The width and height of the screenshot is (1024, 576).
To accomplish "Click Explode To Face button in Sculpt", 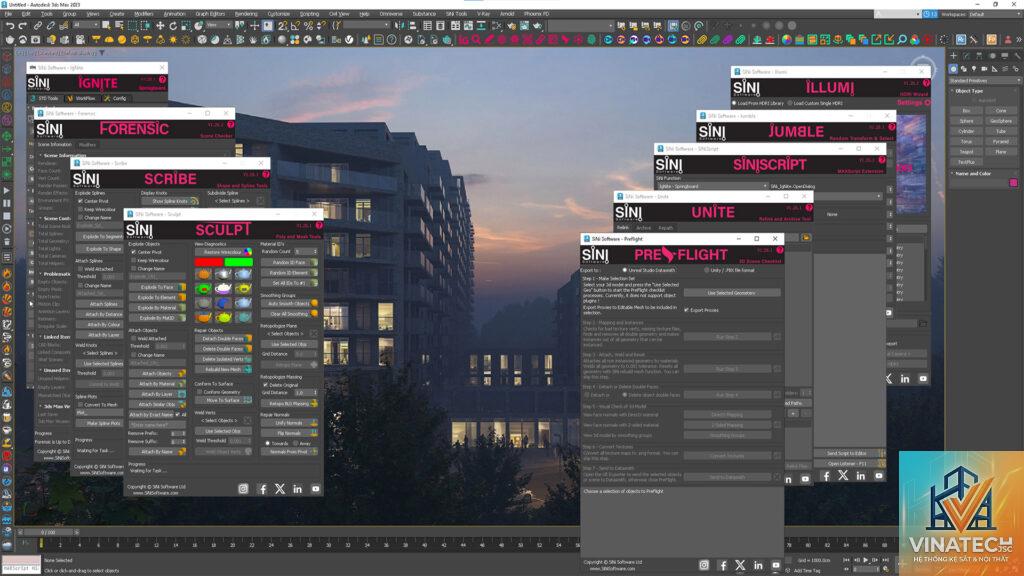I will tap(157, 287).
